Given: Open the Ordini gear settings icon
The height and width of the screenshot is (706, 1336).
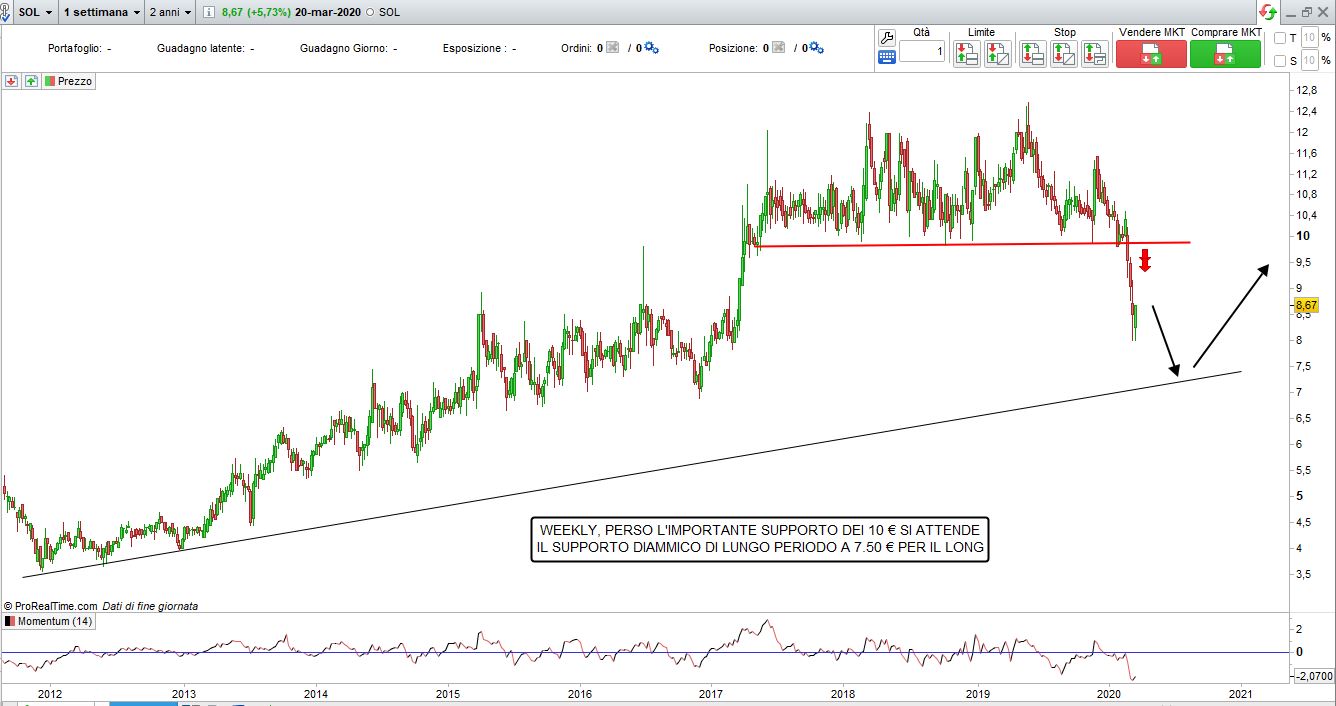Looking at the screenshot, I should (652, 48).
